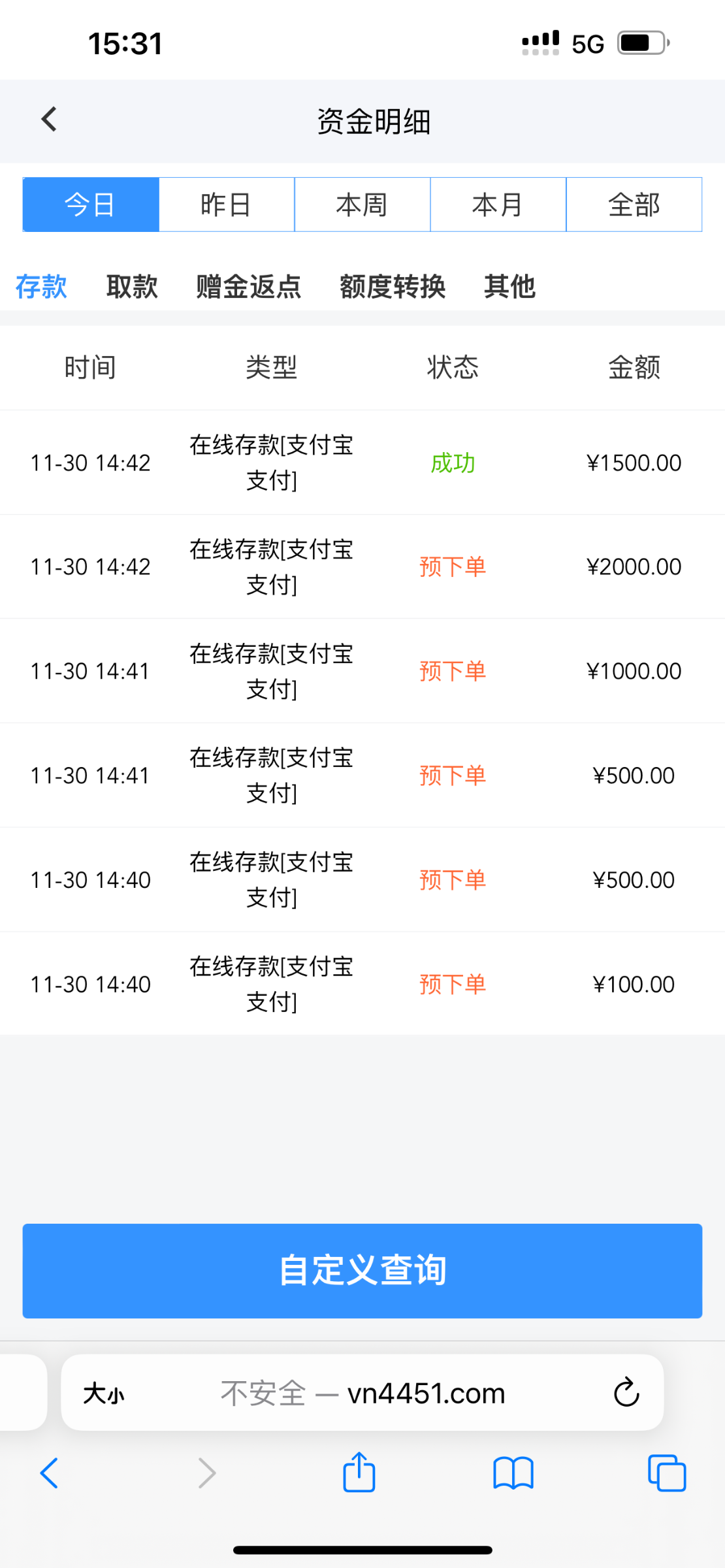Open the 赠金返点 tab

pyautogui.click(x=249, y=287)
